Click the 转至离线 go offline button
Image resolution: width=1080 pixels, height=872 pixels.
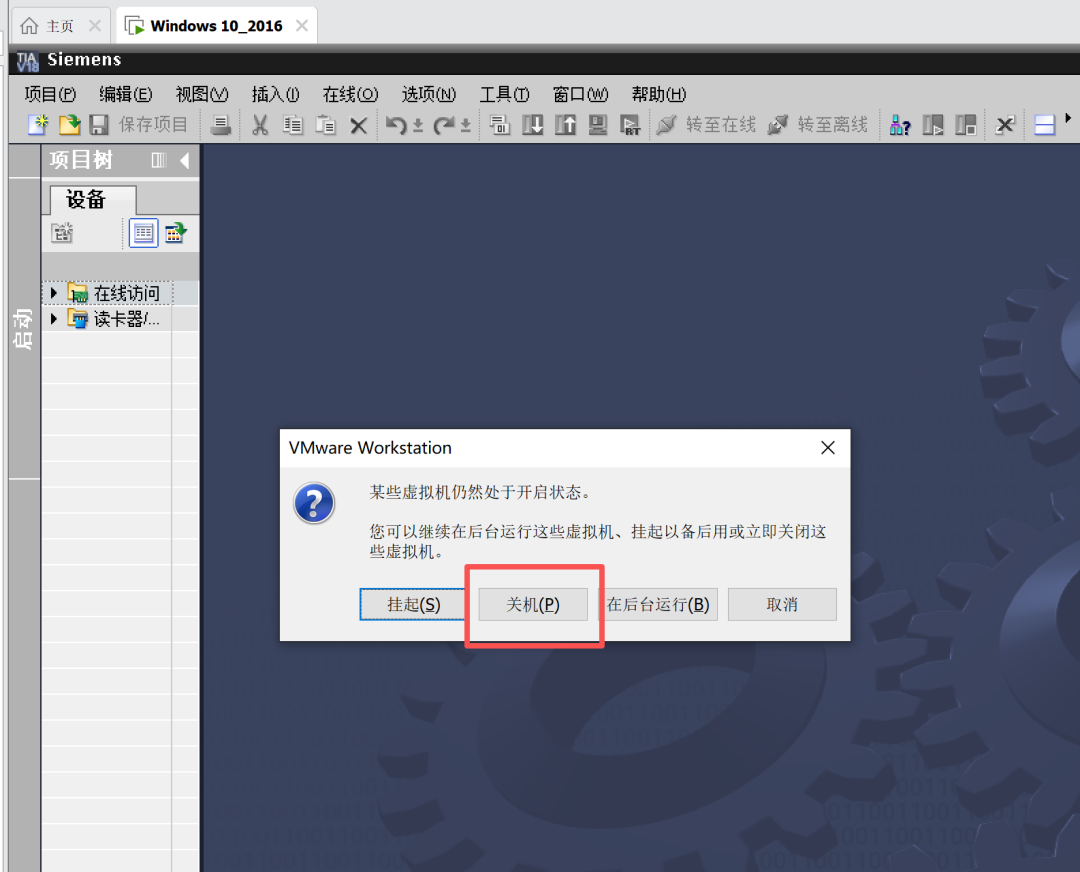(818, 125)
